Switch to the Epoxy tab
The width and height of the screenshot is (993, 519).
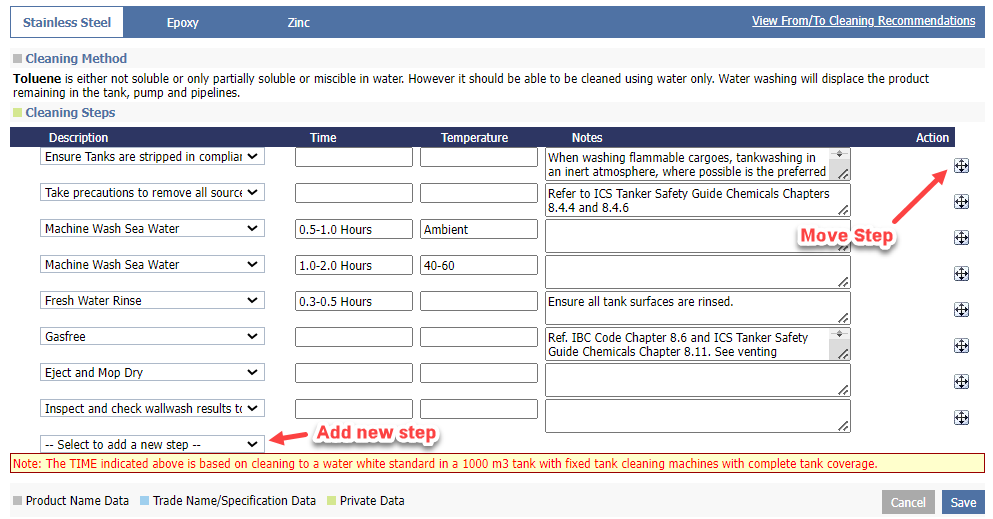point(182,22)
